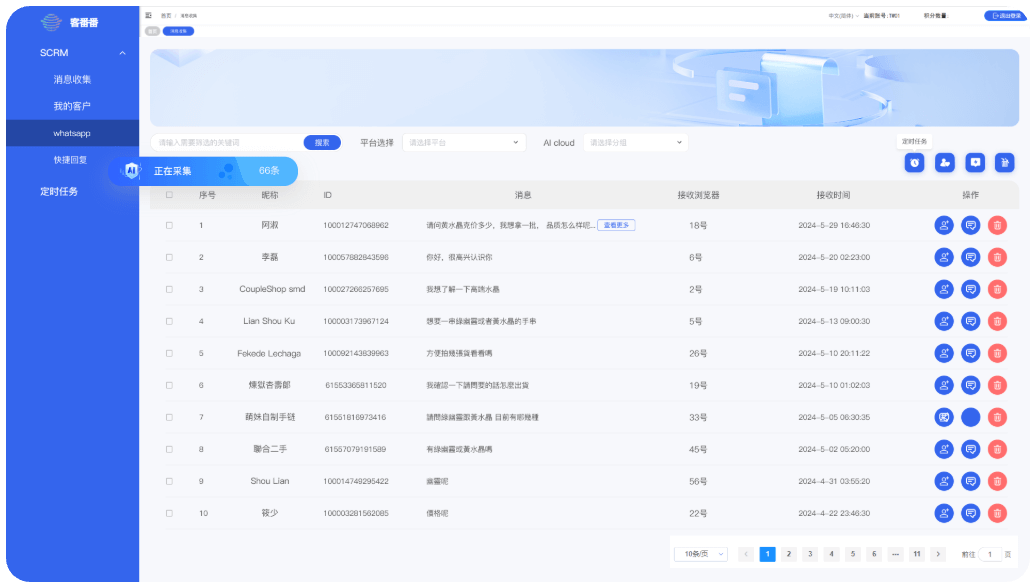1036x588 pixels.
Task: Click the keyword search input field
Action: [225, 143]
